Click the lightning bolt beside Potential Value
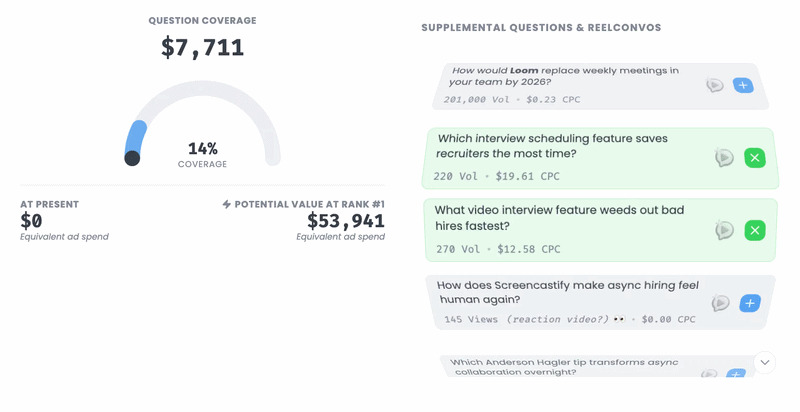 pyautogui.click(x=227, y=205)
